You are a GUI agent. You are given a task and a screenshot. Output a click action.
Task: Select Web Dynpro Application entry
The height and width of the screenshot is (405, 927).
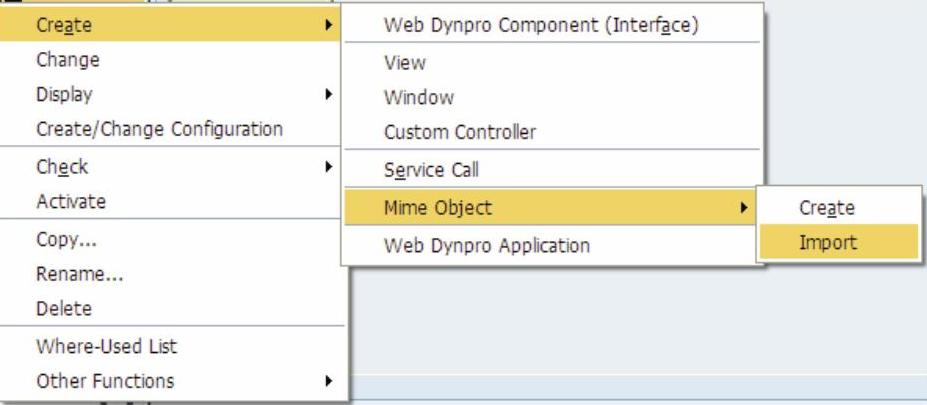pos(552,245)
